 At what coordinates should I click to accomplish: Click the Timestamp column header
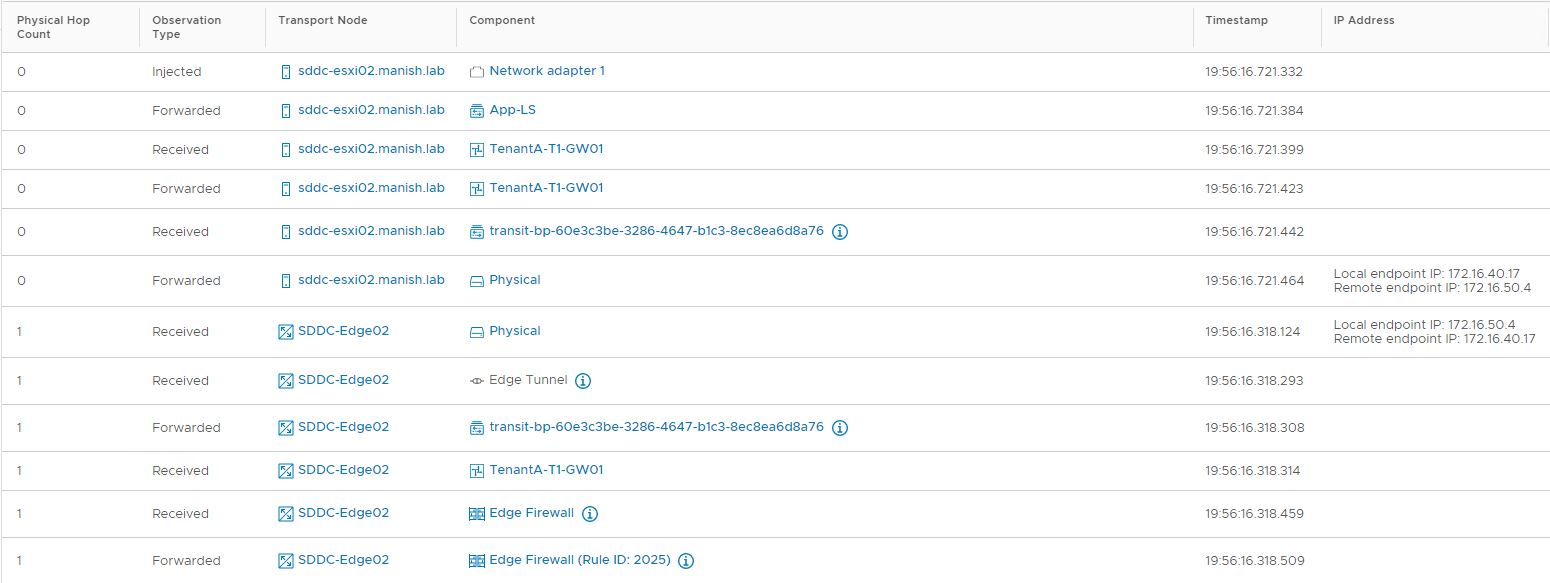tap(1235, 20)
